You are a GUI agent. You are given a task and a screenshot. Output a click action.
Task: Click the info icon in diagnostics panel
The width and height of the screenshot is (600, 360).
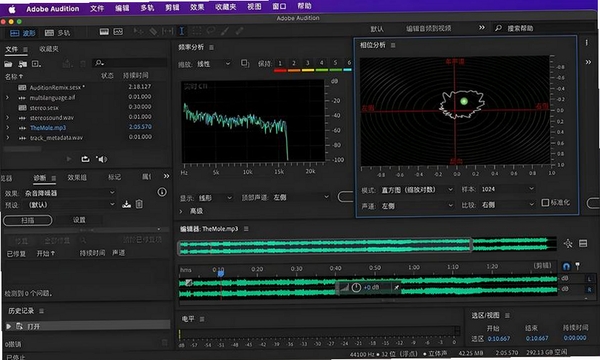point(162,192)
